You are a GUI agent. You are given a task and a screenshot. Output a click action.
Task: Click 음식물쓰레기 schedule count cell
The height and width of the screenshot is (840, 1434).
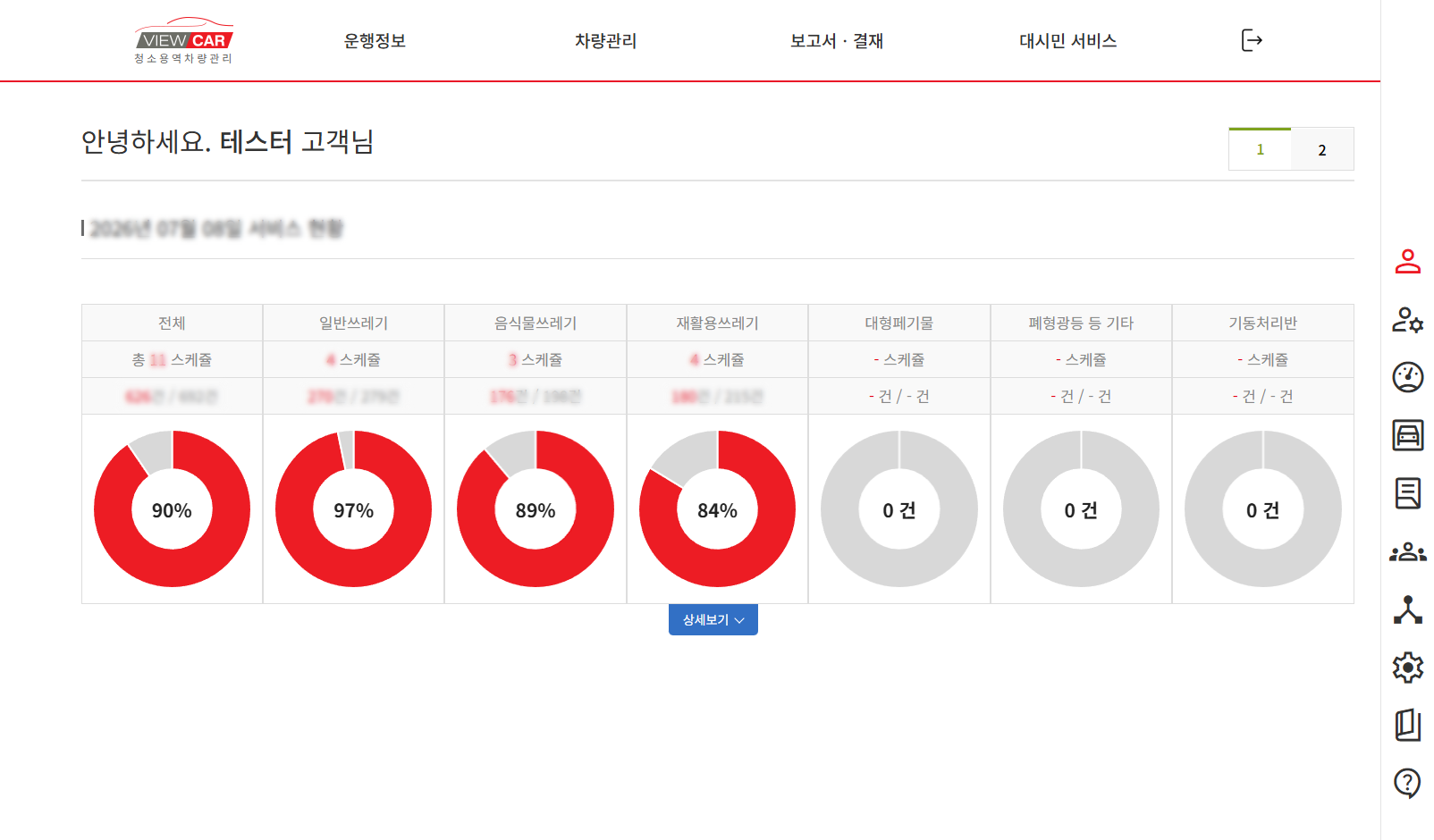tap(536, 359)
